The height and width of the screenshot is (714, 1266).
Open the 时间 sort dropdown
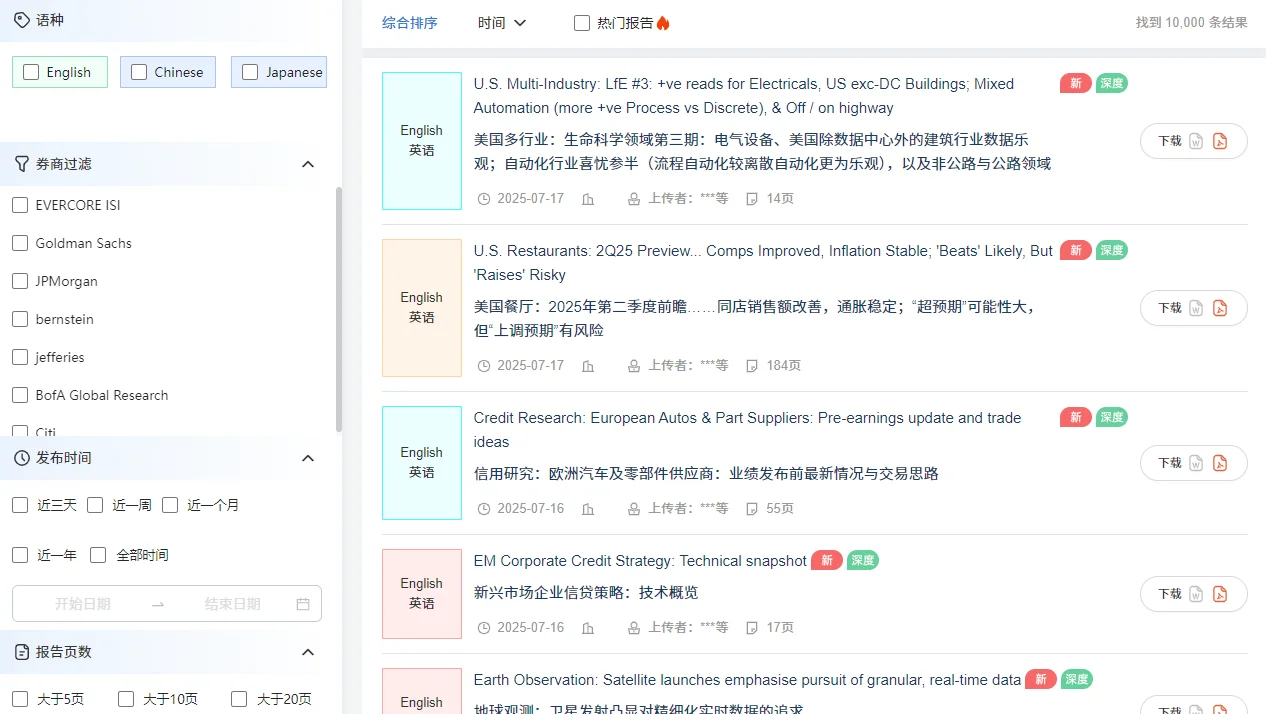coord(502,23)
